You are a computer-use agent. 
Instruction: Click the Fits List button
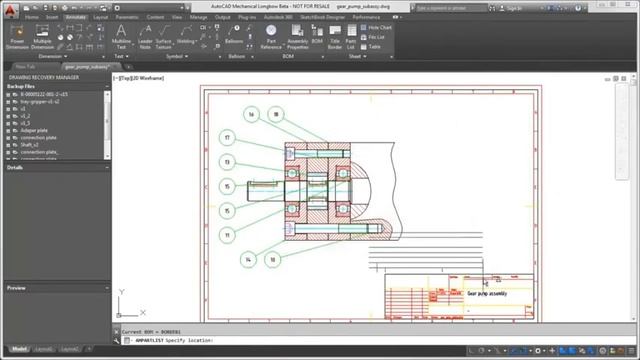point(373,37)
